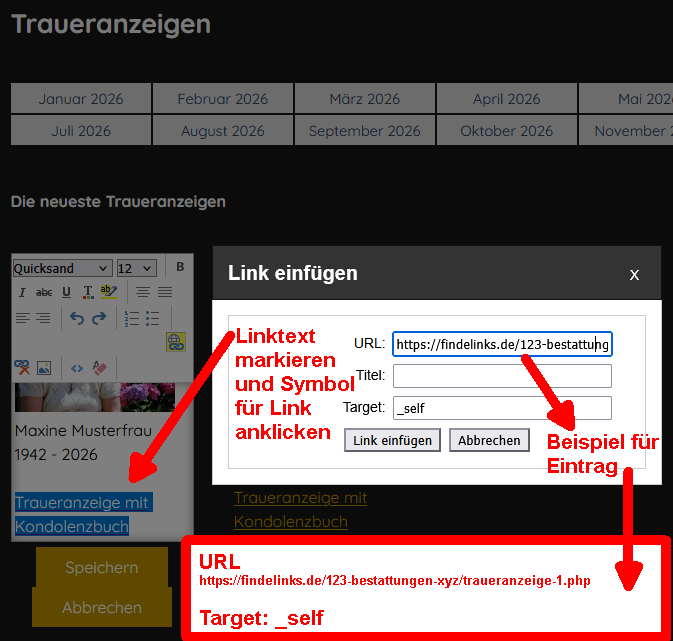The width and height of the screenshot is (673, 641).
Task: Toggle bold formatting in the editor toolbar
Action: click(x=180, y=267)
